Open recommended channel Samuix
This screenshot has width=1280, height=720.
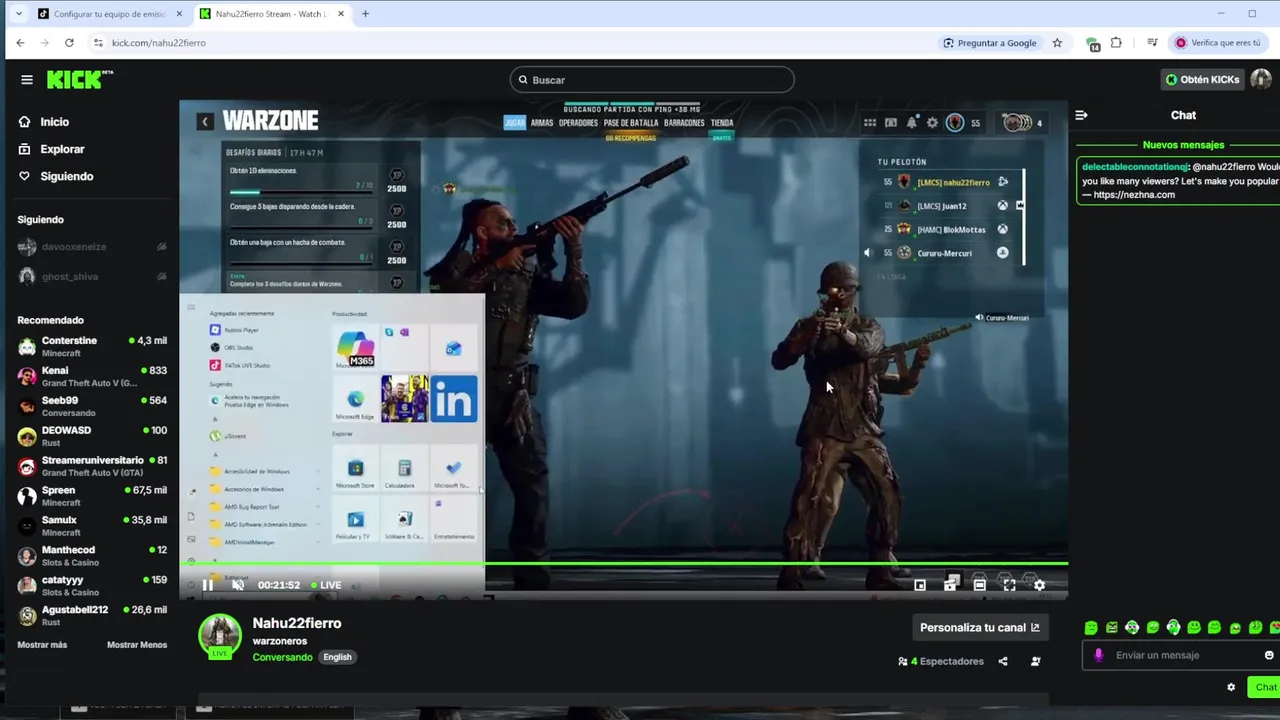91,526
